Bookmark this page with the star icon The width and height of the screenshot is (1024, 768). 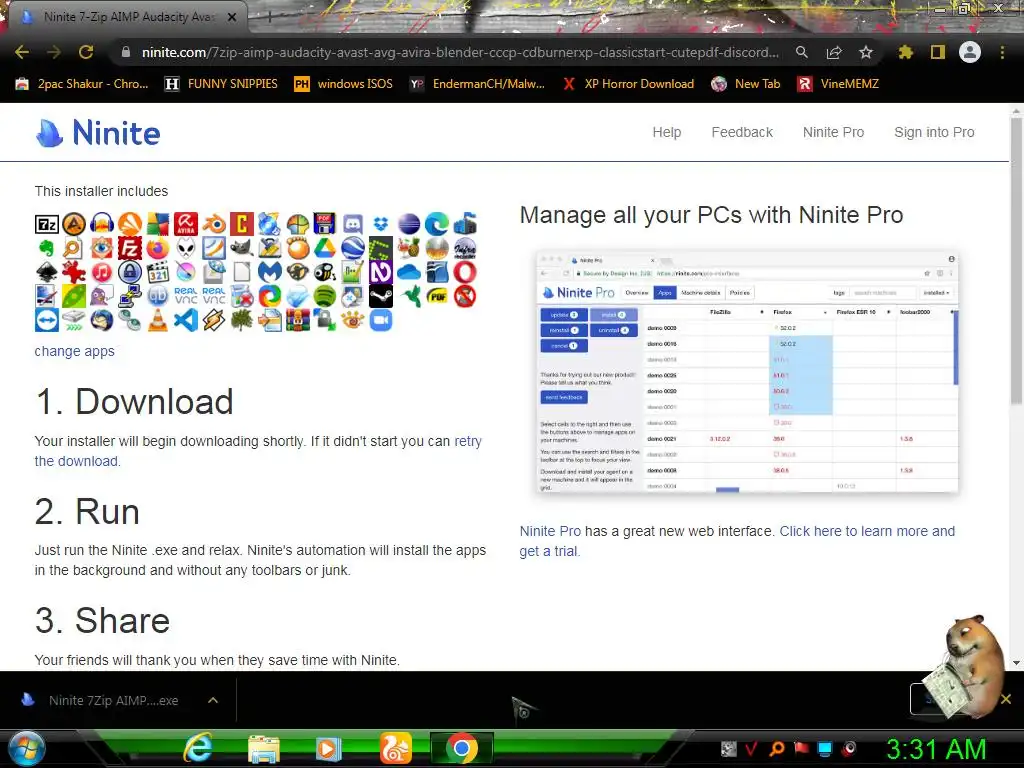click(x=865, y=52)
